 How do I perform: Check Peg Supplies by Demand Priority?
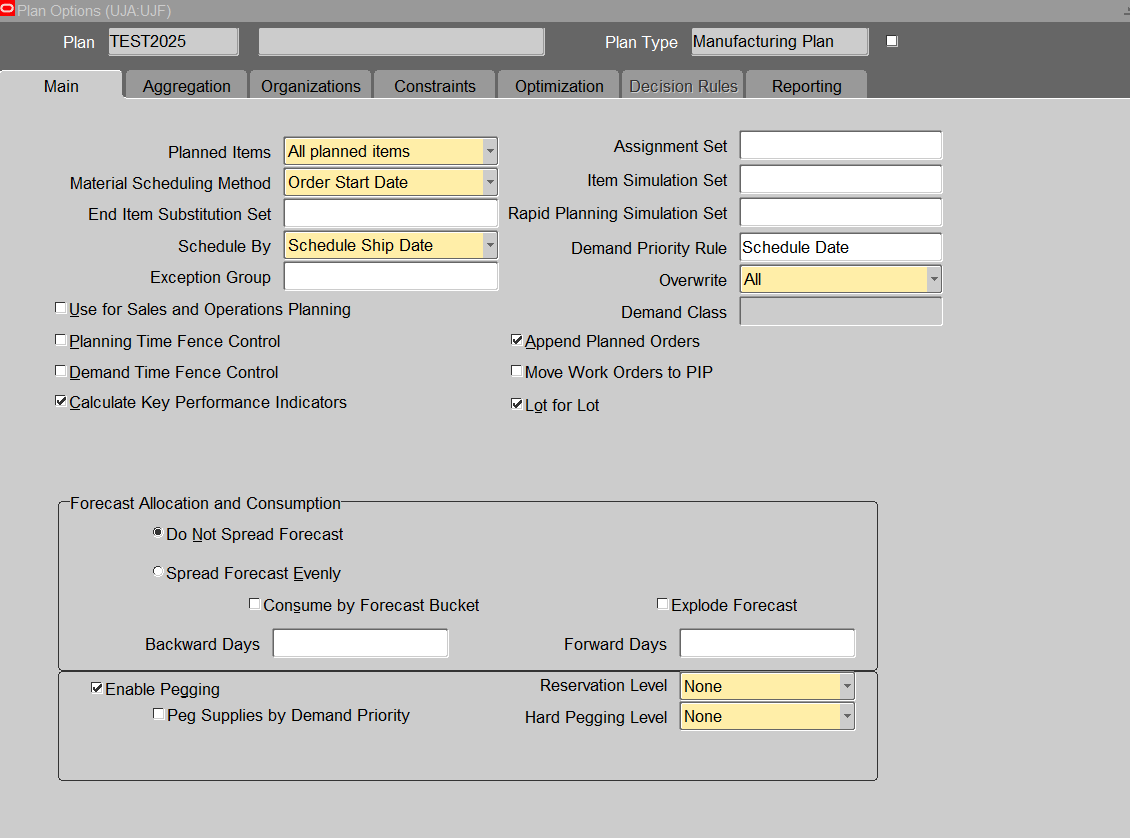(159, 714)
